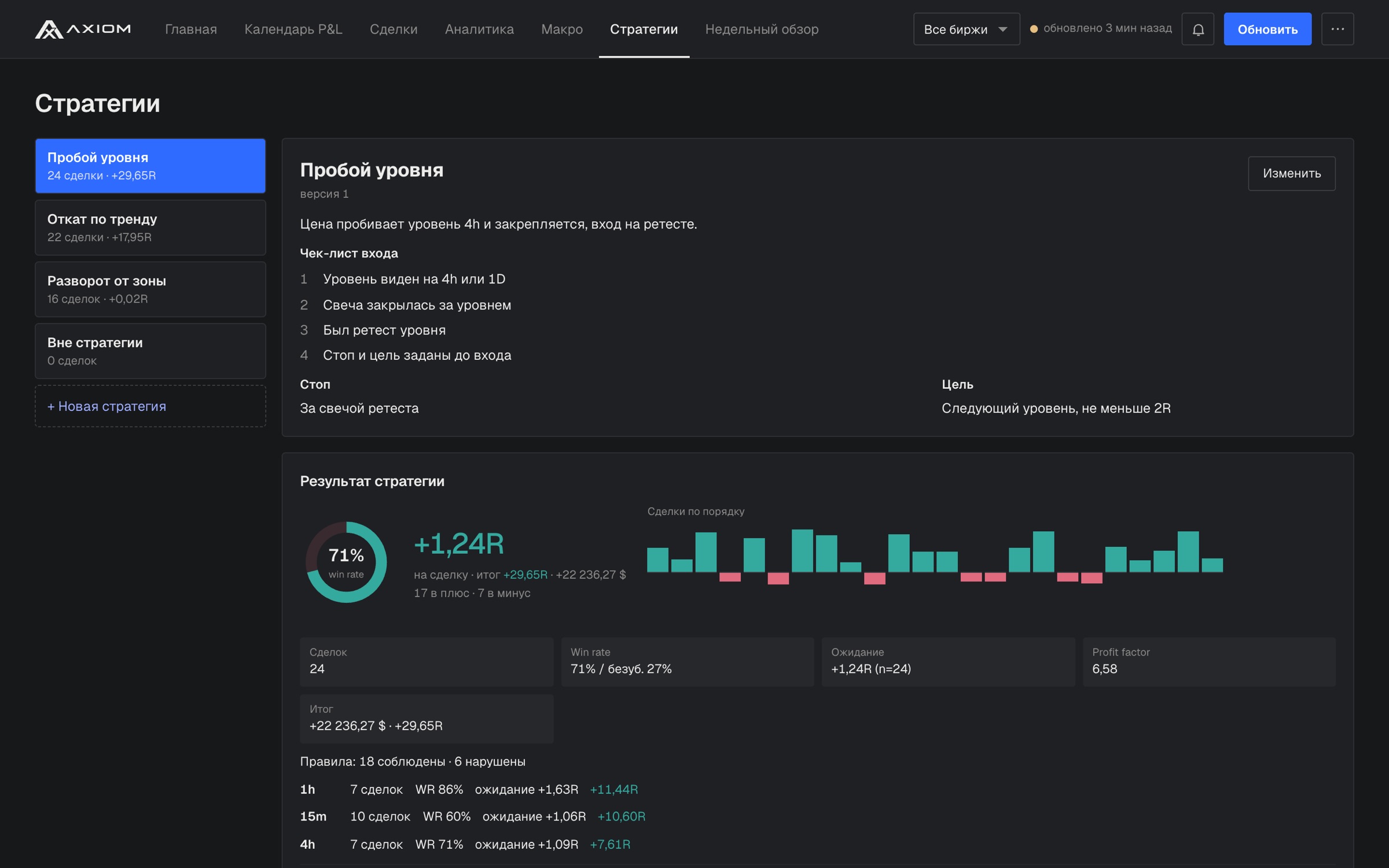Screen dimensions: 1389x868
Task: Click the Сделок 24 stat card
Action: coord(427,661)
